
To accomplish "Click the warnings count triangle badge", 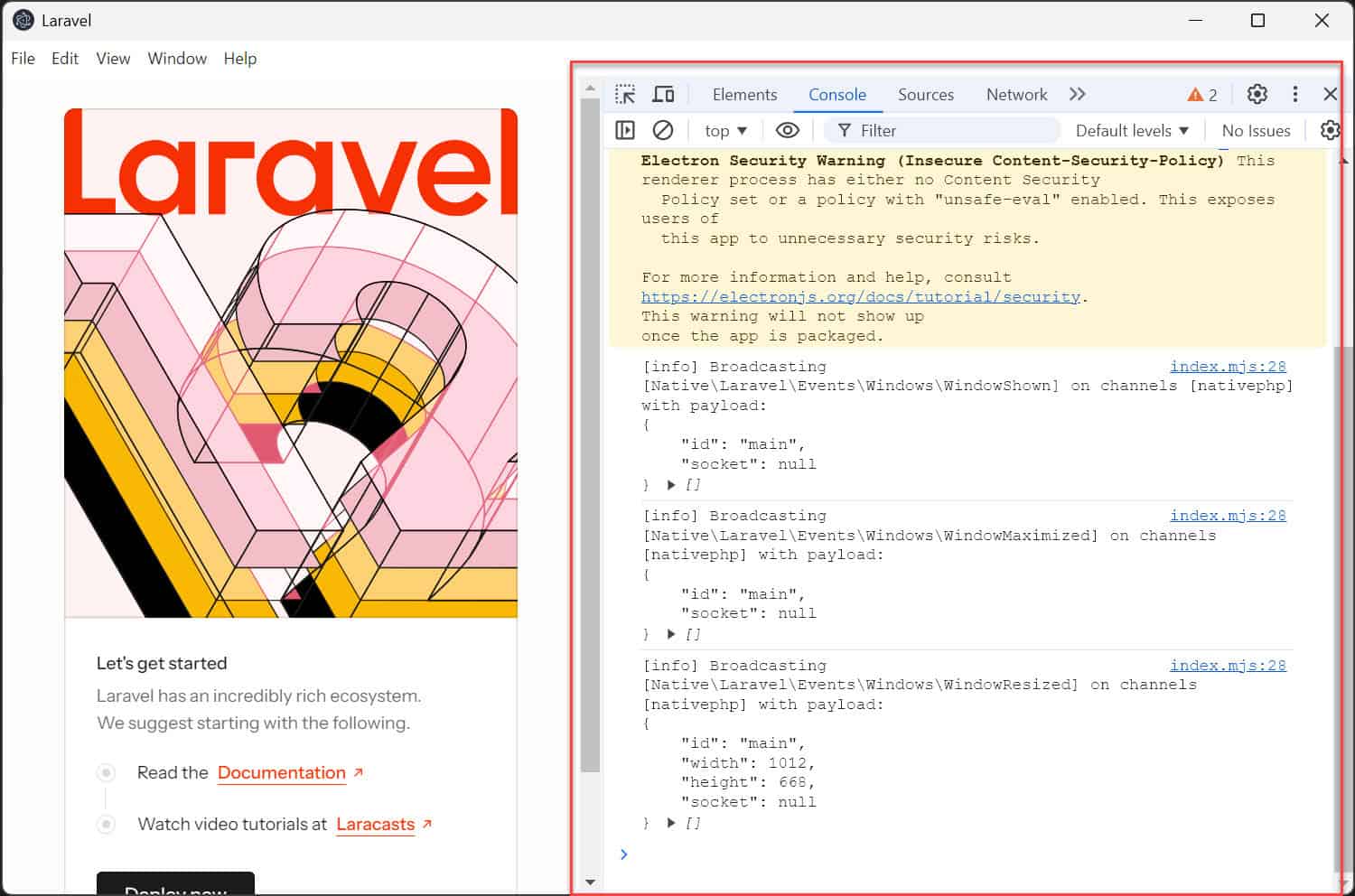I will (x=1202, y=94).
